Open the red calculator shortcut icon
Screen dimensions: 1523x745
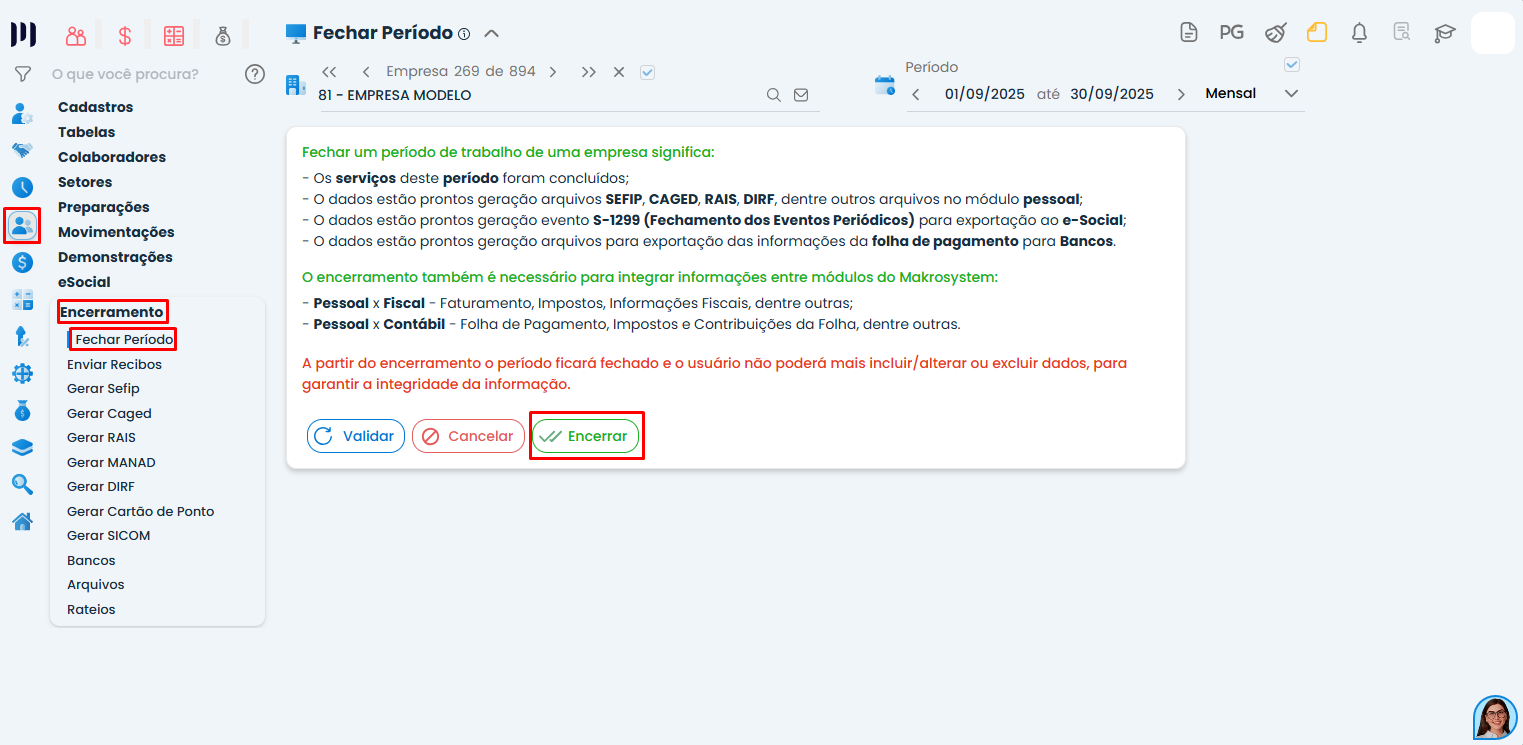pos(174,36)
